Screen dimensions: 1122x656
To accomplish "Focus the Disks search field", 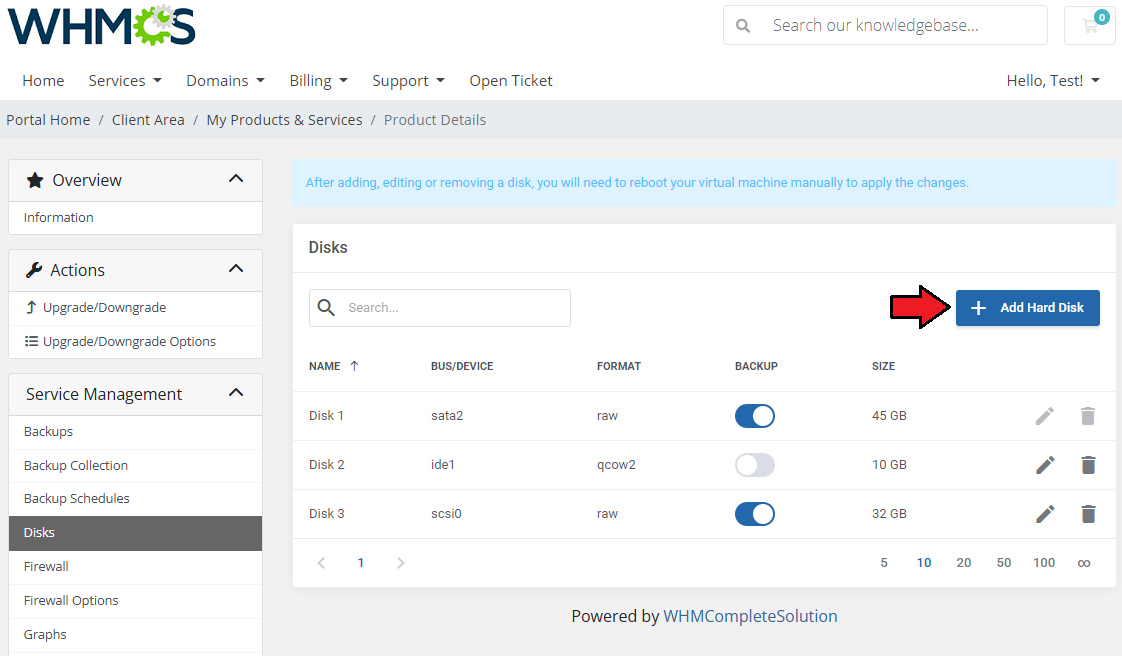I will (440, 308).
